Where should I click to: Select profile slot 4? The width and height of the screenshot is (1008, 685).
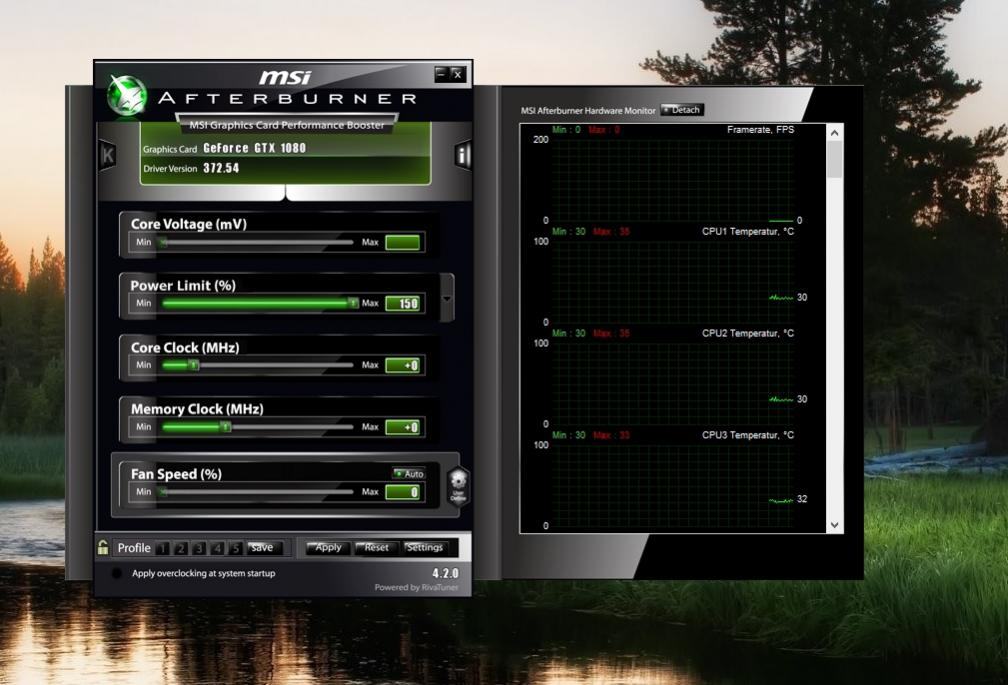click(217, 548)
